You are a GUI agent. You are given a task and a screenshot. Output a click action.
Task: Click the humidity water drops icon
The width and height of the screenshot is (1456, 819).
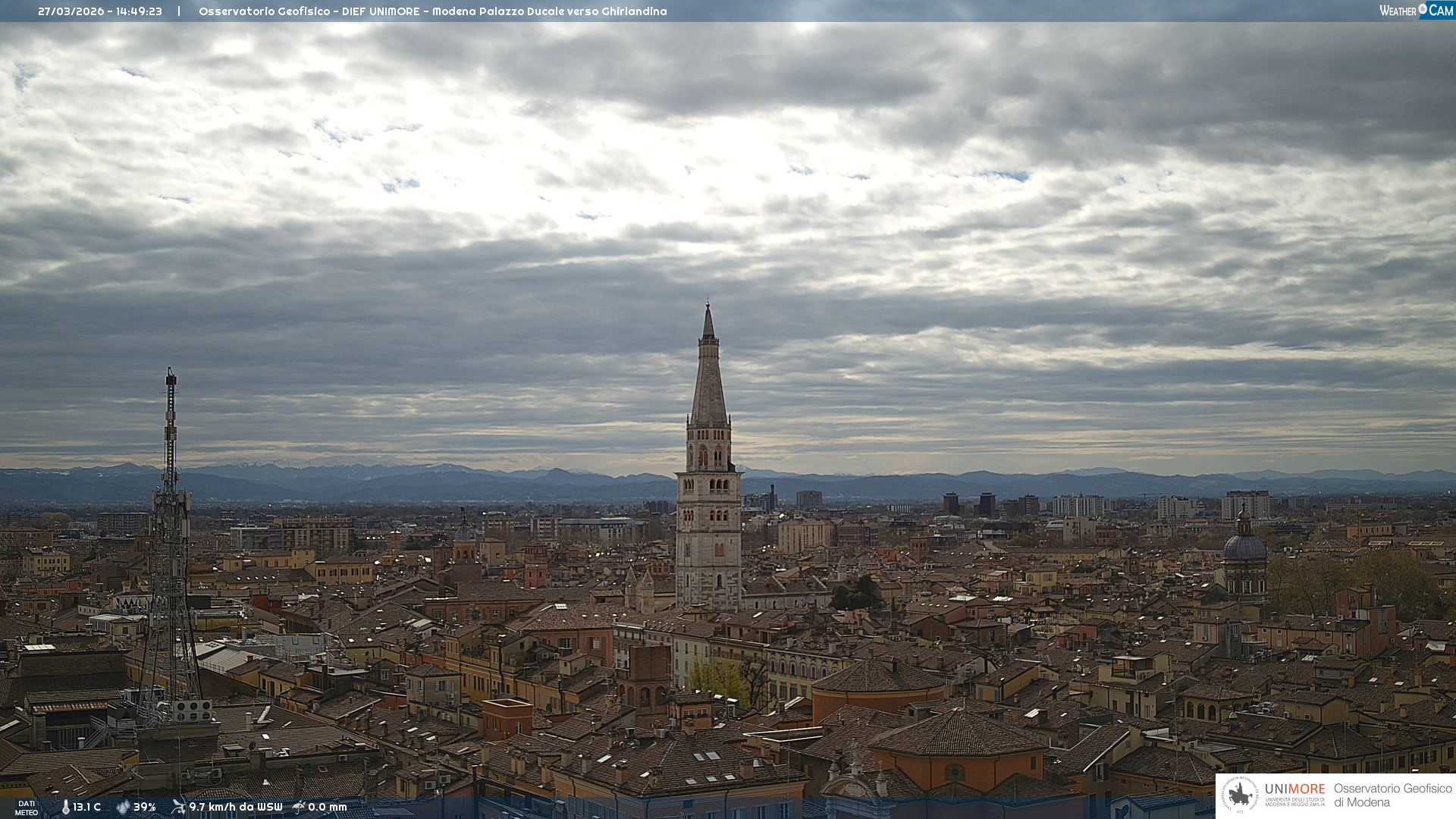click(123, 807)
